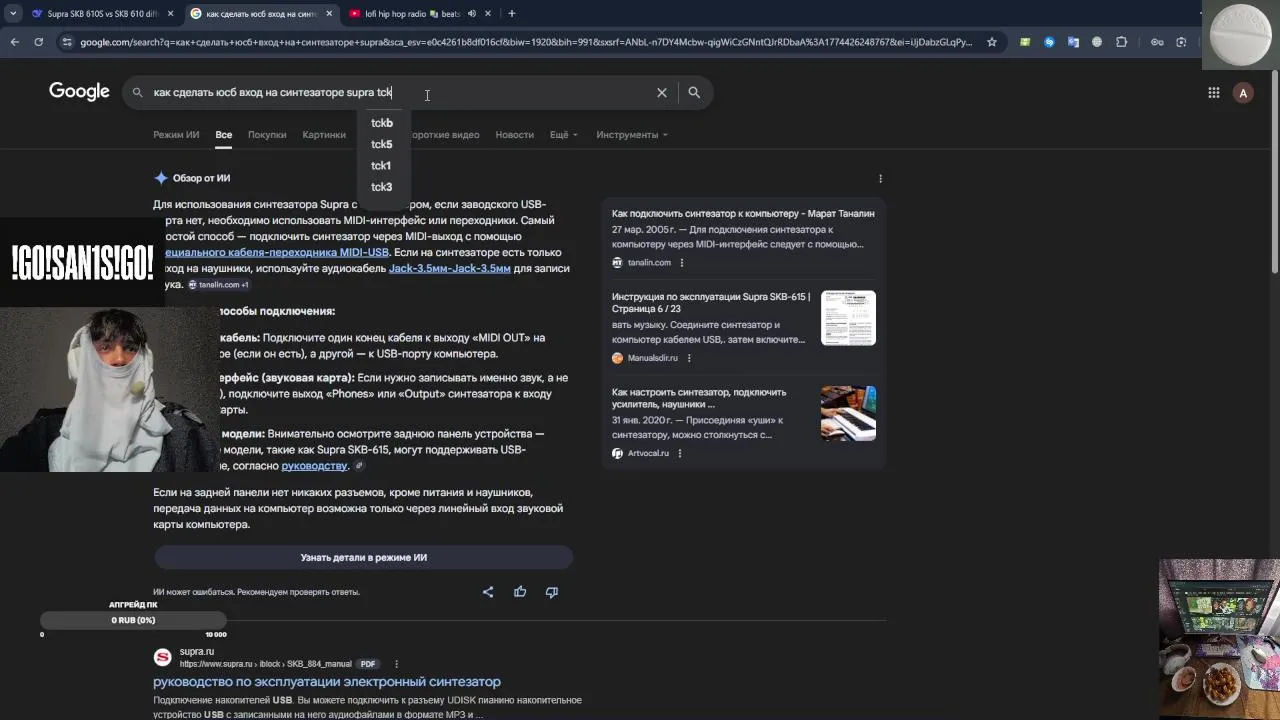This screenshot has height=720, width=1280.
Task: Click the address bar URL
Action: click(525, 42)
